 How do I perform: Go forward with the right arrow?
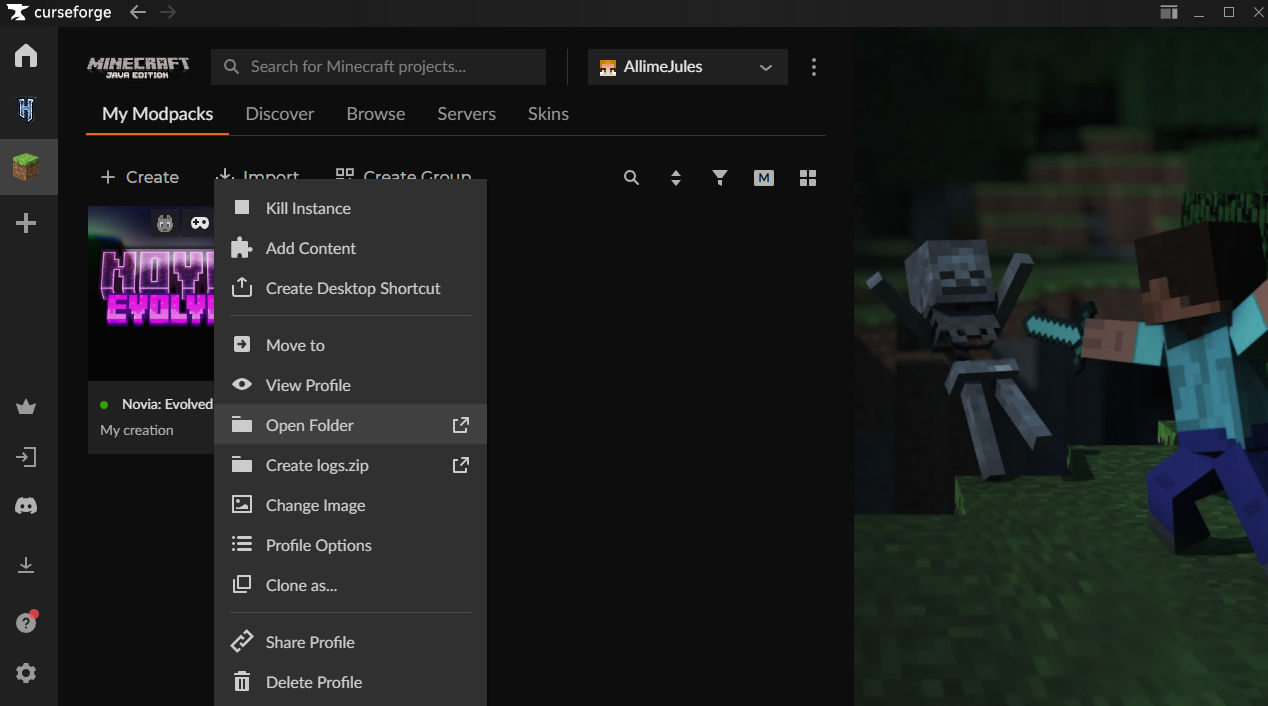coord(168,12)
